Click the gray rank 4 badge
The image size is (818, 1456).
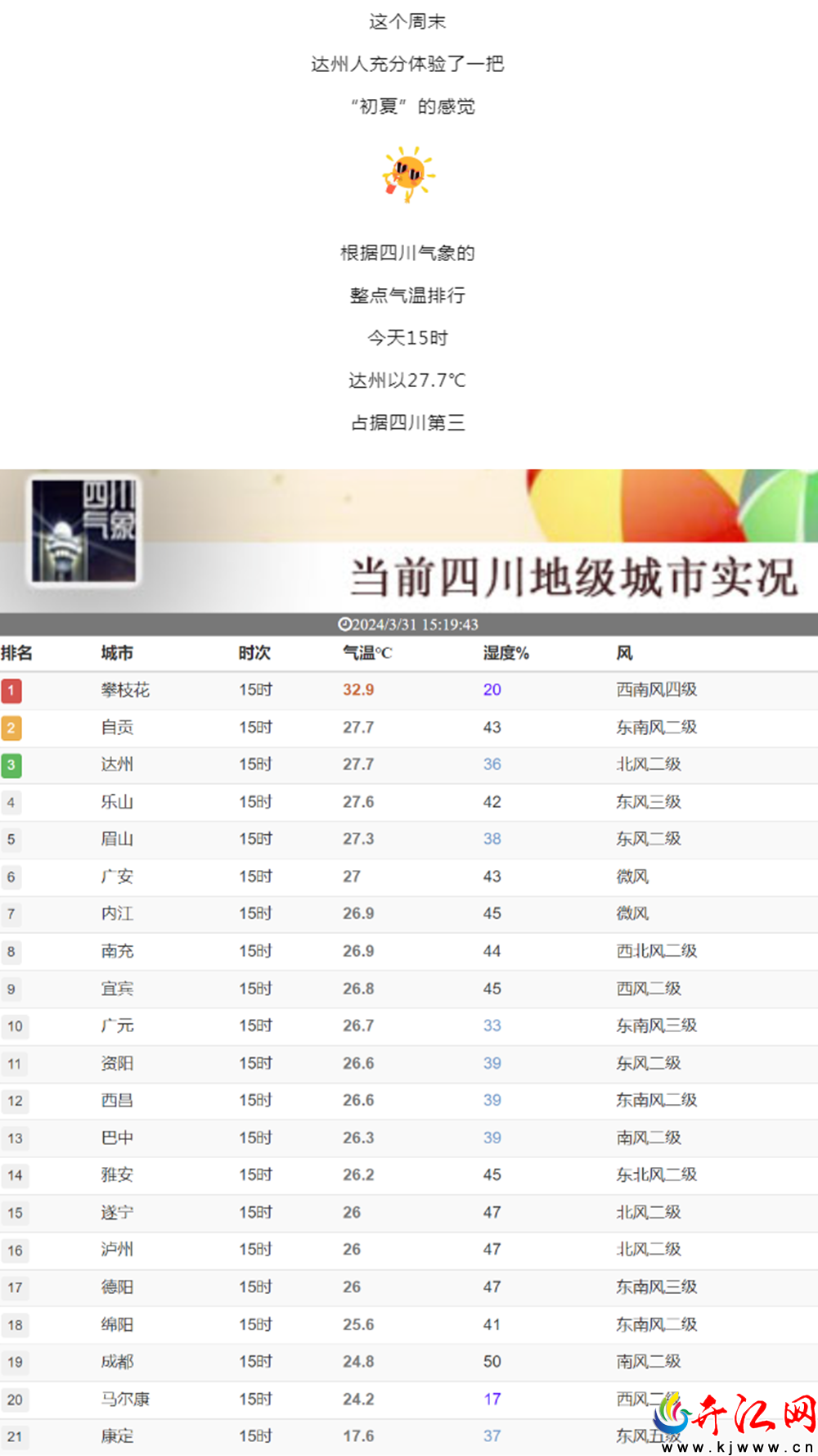[11, 803]
